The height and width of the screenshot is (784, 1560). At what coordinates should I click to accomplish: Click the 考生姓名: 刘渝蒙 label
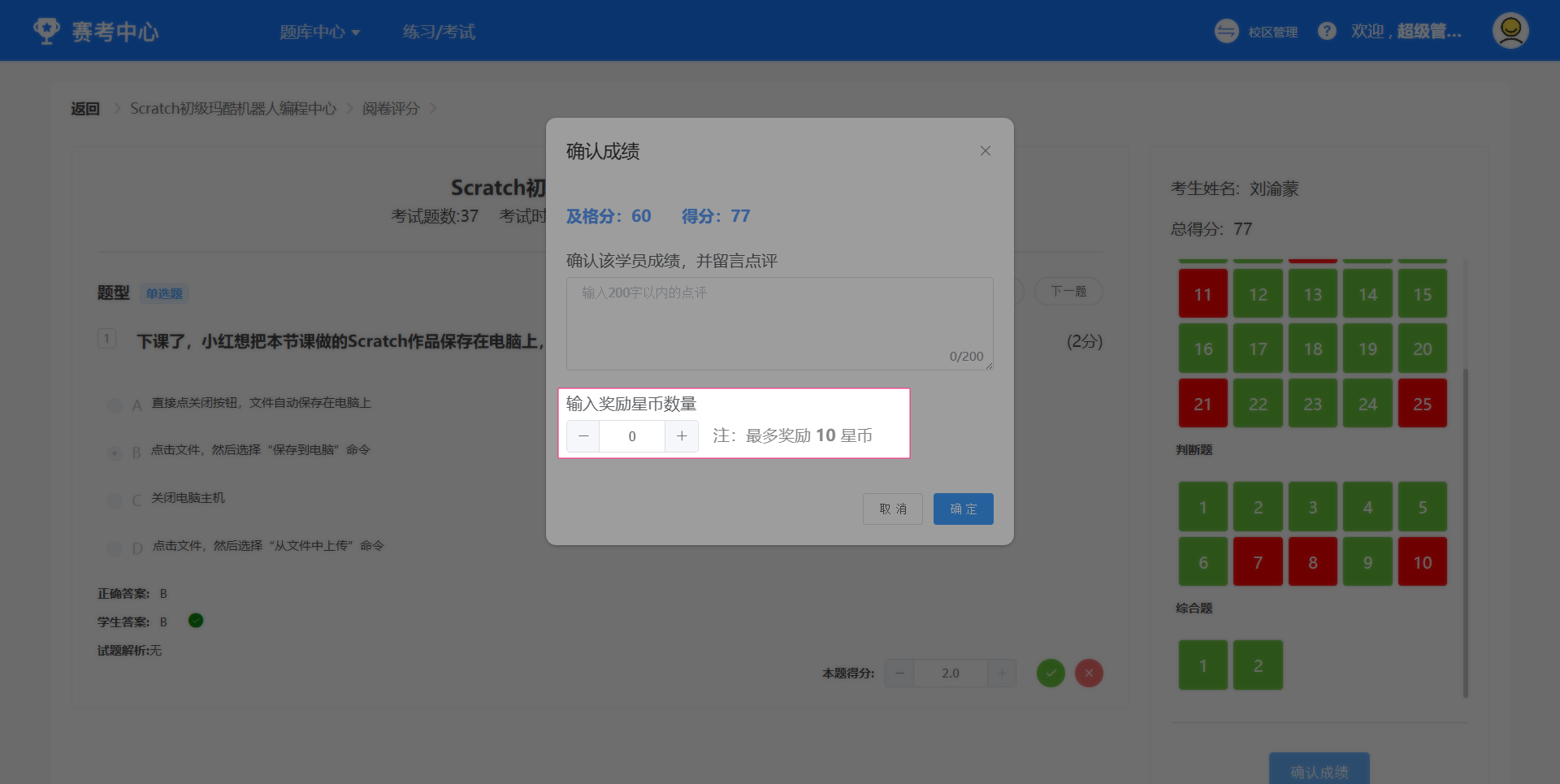1235,188
